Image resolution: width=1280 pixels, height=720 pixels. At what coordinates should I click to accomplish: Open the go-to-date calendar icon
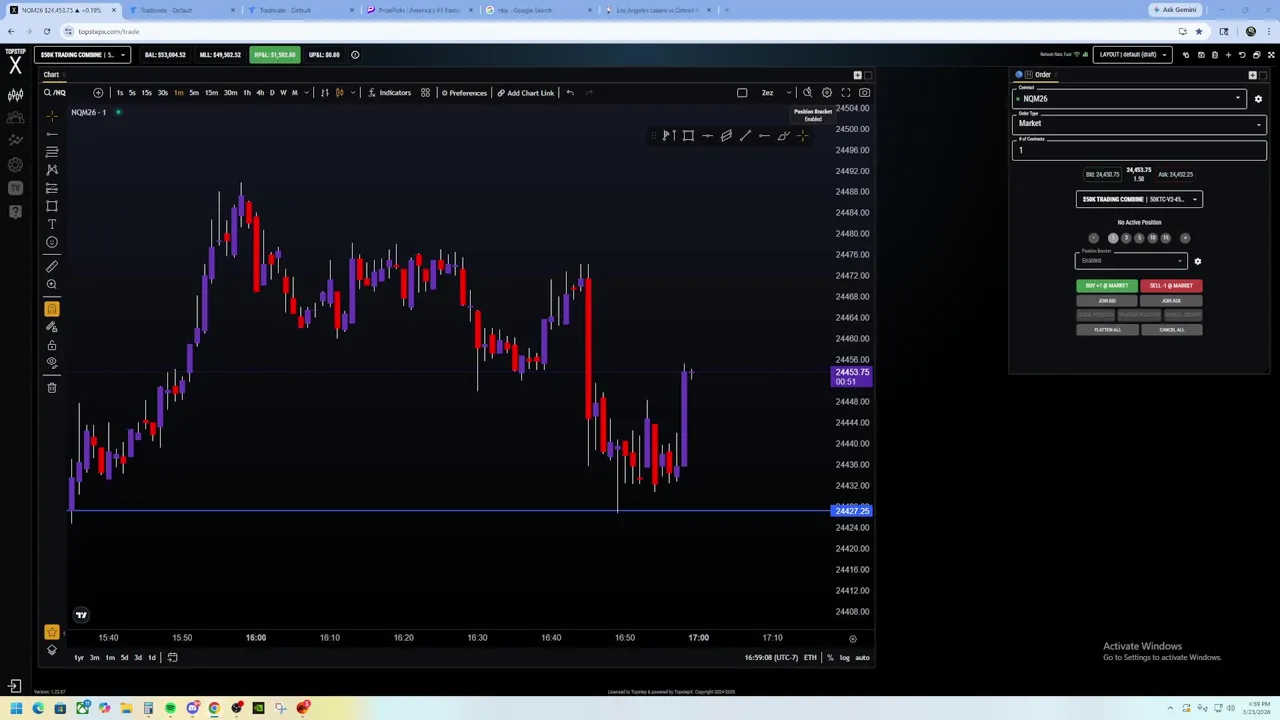pos(172,657)
